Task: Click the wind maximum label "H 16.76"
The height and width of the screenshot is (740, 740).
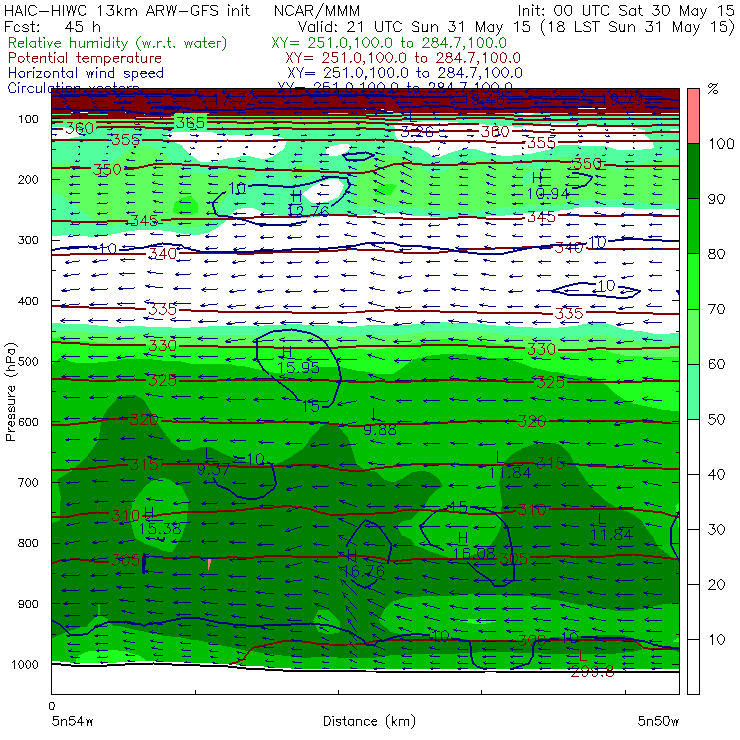Action: [x=363, y=563]
